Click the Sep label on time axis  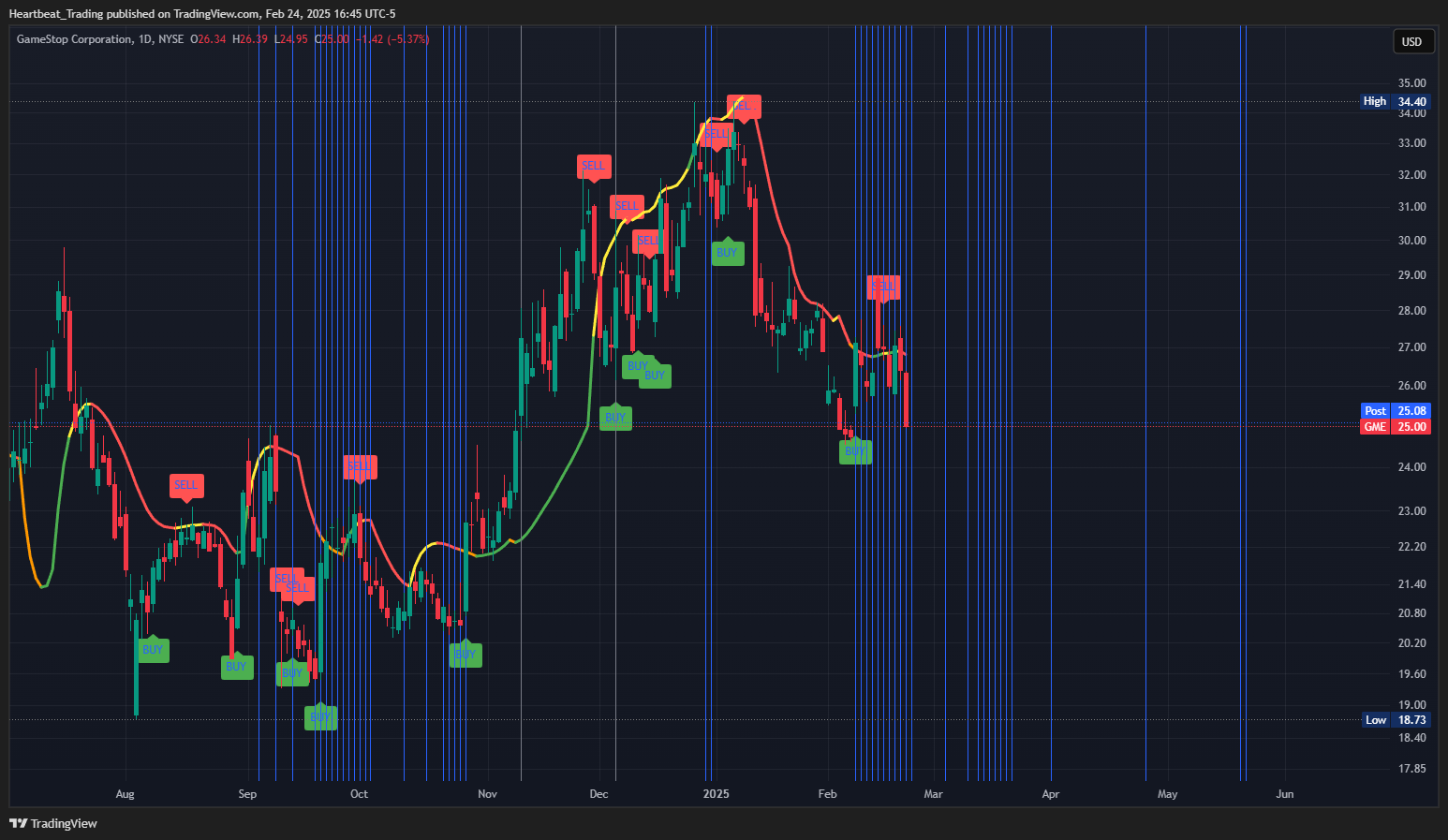tap(247, 794)
